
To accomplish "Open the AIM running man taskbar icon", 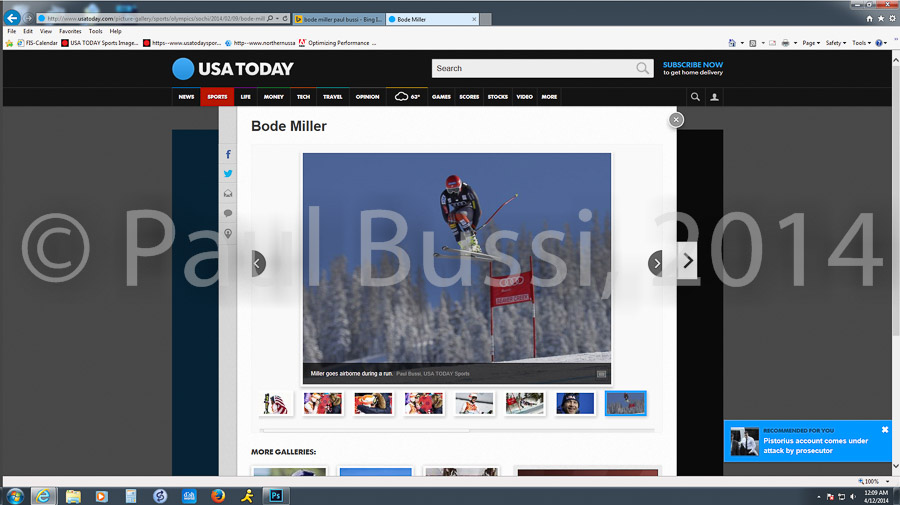I will [247, 496].
